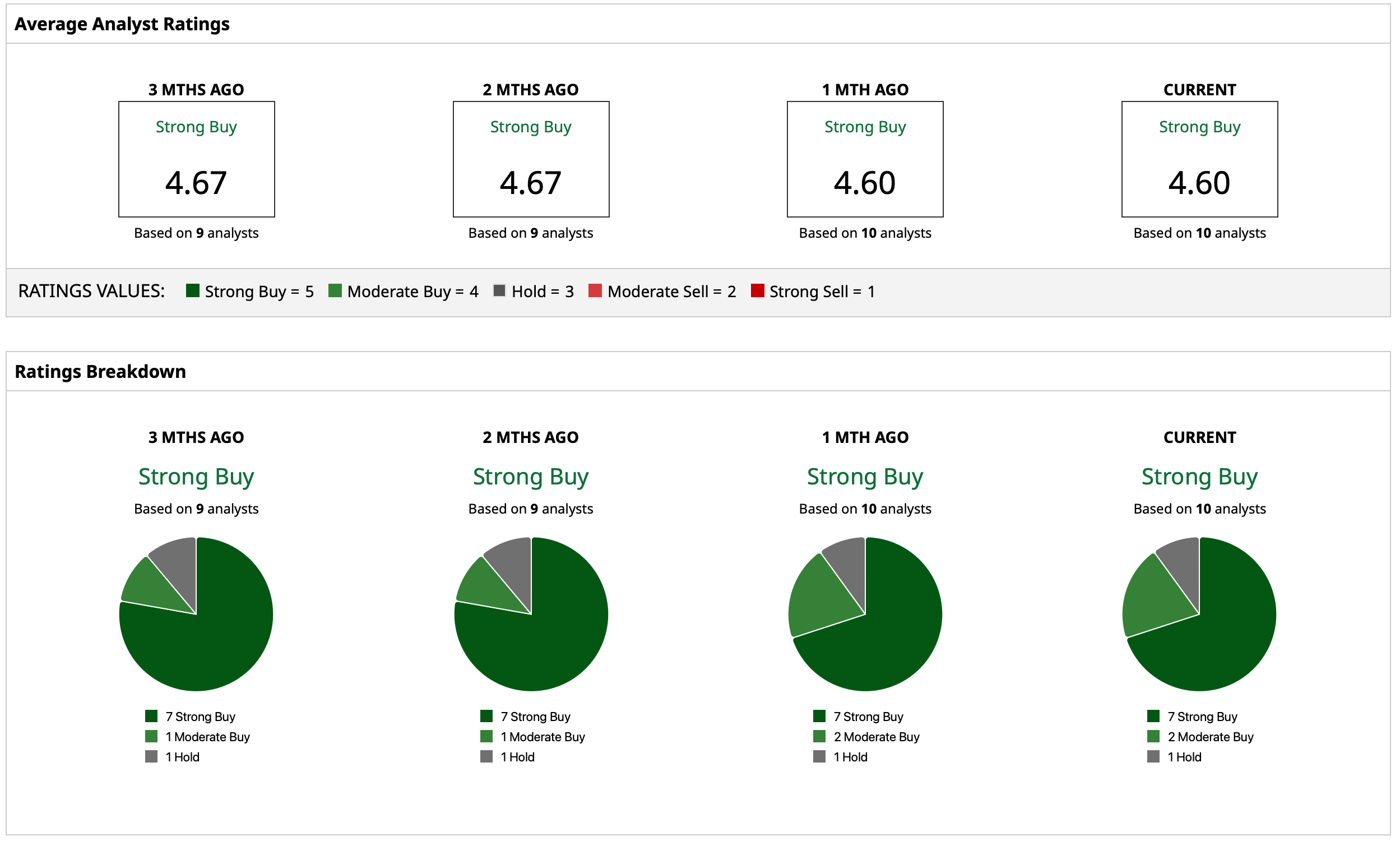Click the 2 Moderate Buy swatch under 1 MTH AGO
This screenshot has height=850, width=1400.
[x=819, y=737]
